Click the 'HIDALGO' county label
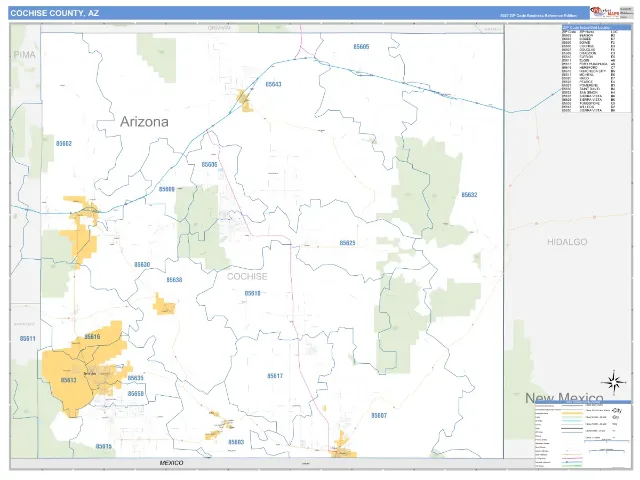The height and width of the screenshot is (480, 640). click(567, 242)
